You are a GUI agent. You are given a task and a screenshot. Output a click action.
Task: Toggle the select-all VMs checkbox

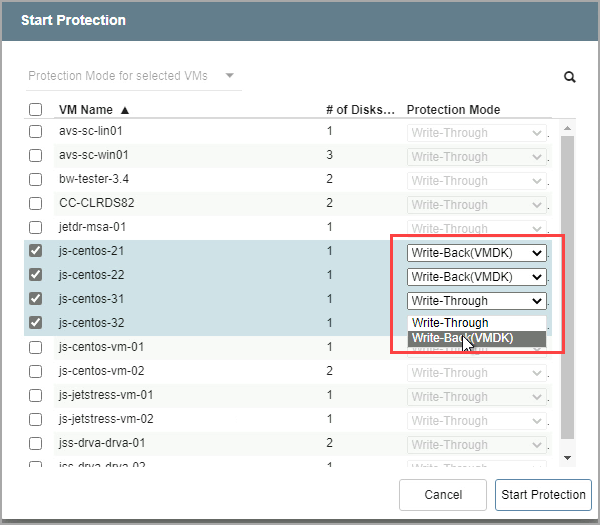tap(36, 110)
